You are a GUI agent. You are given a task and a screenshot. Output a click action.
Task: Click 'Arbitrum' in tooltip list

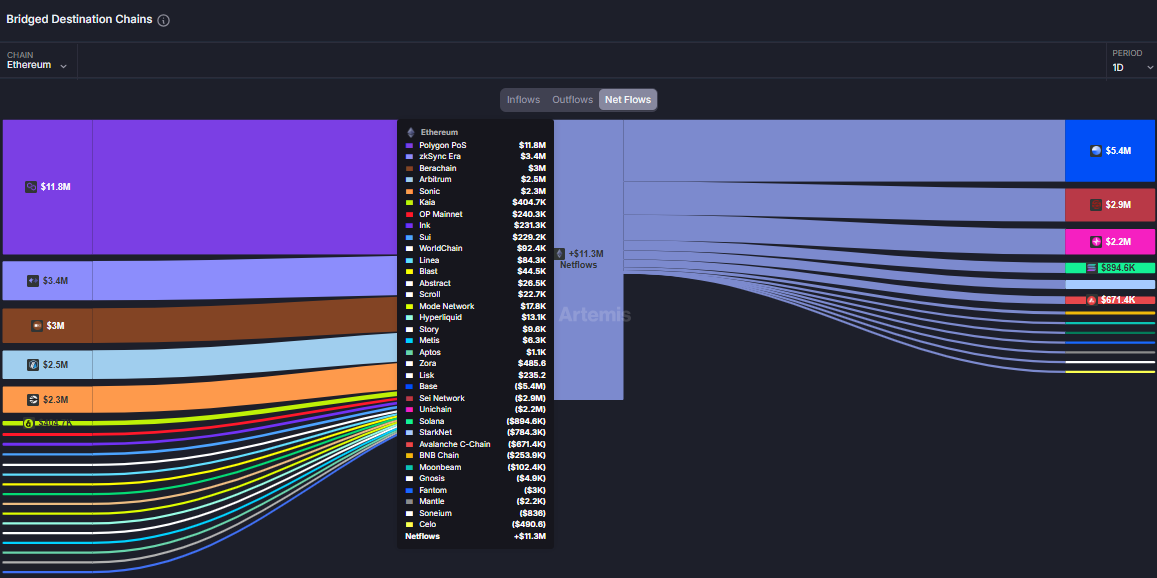pyautogui.click(x=435, y=179)
